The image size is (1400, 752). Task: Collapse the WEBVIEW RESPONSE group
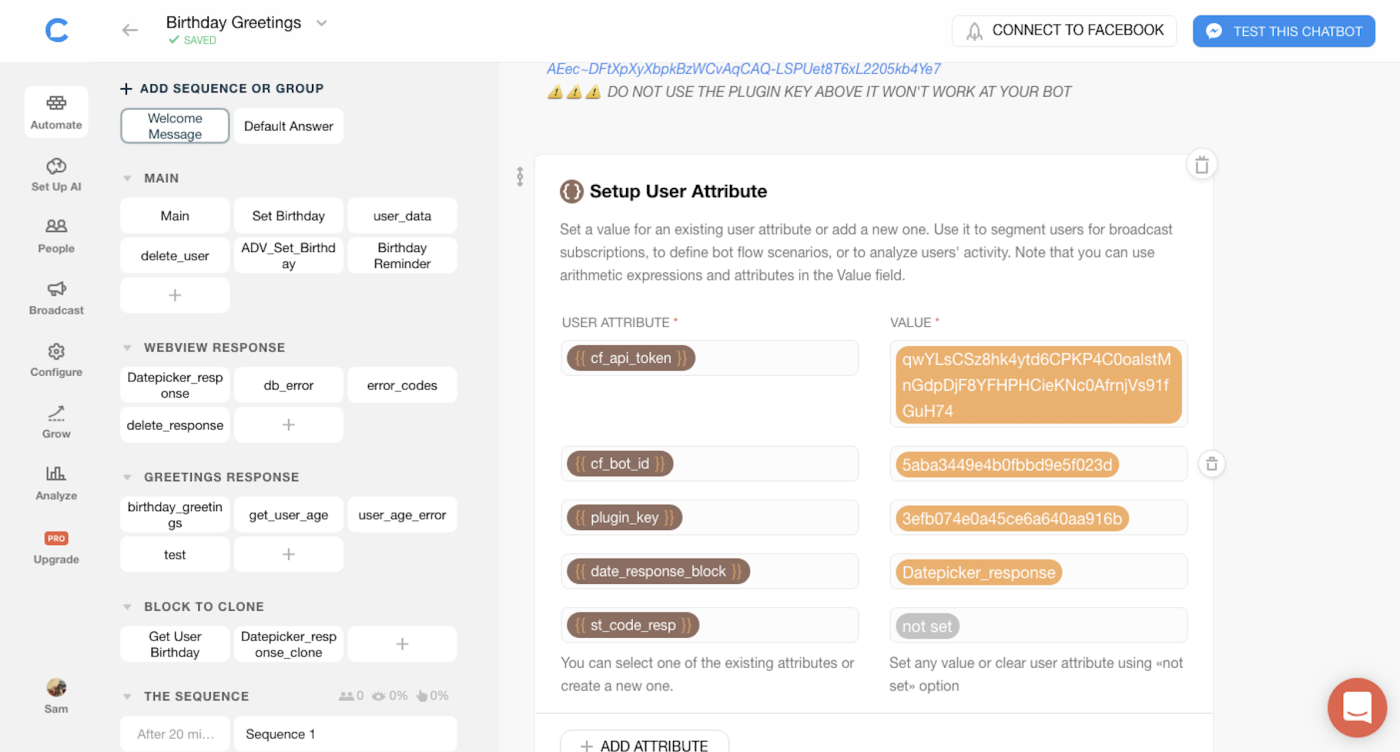127,348
